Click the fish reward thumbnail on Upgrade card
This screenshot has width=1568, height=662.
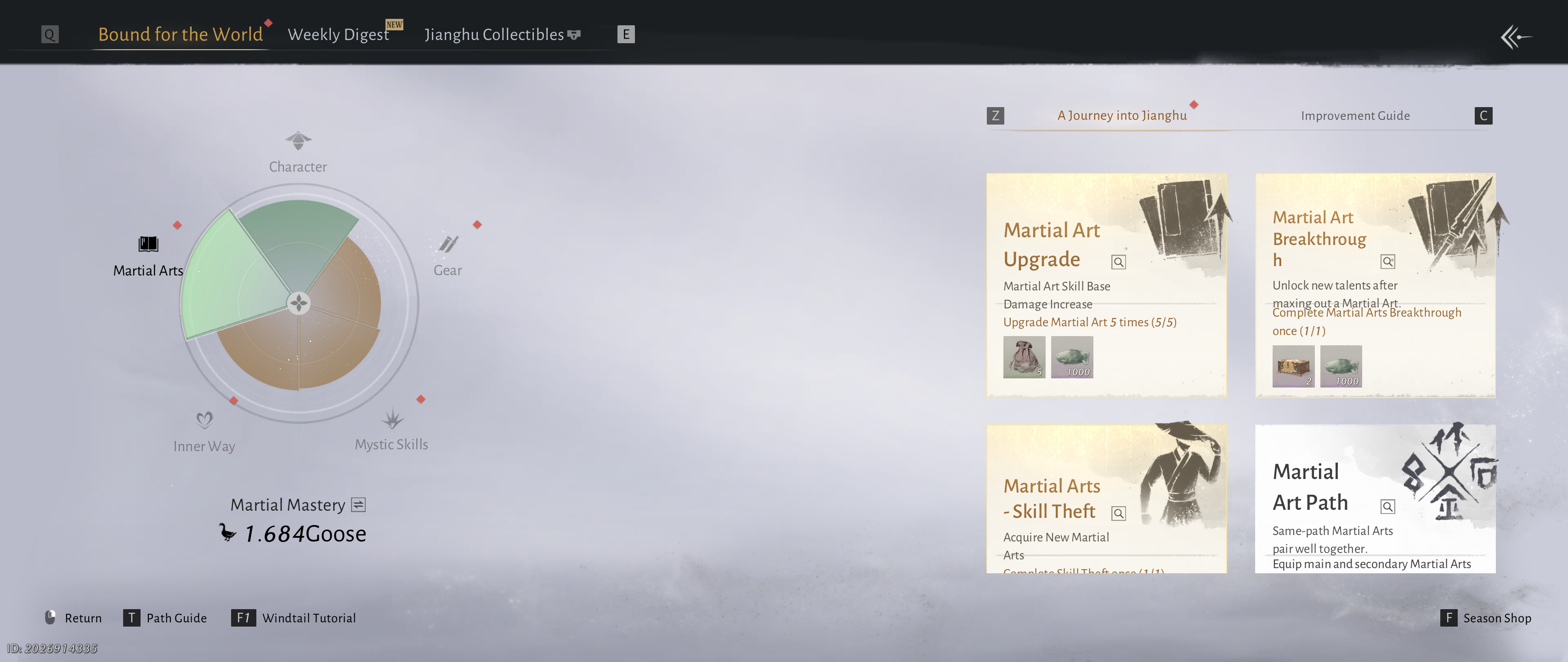1072,358
